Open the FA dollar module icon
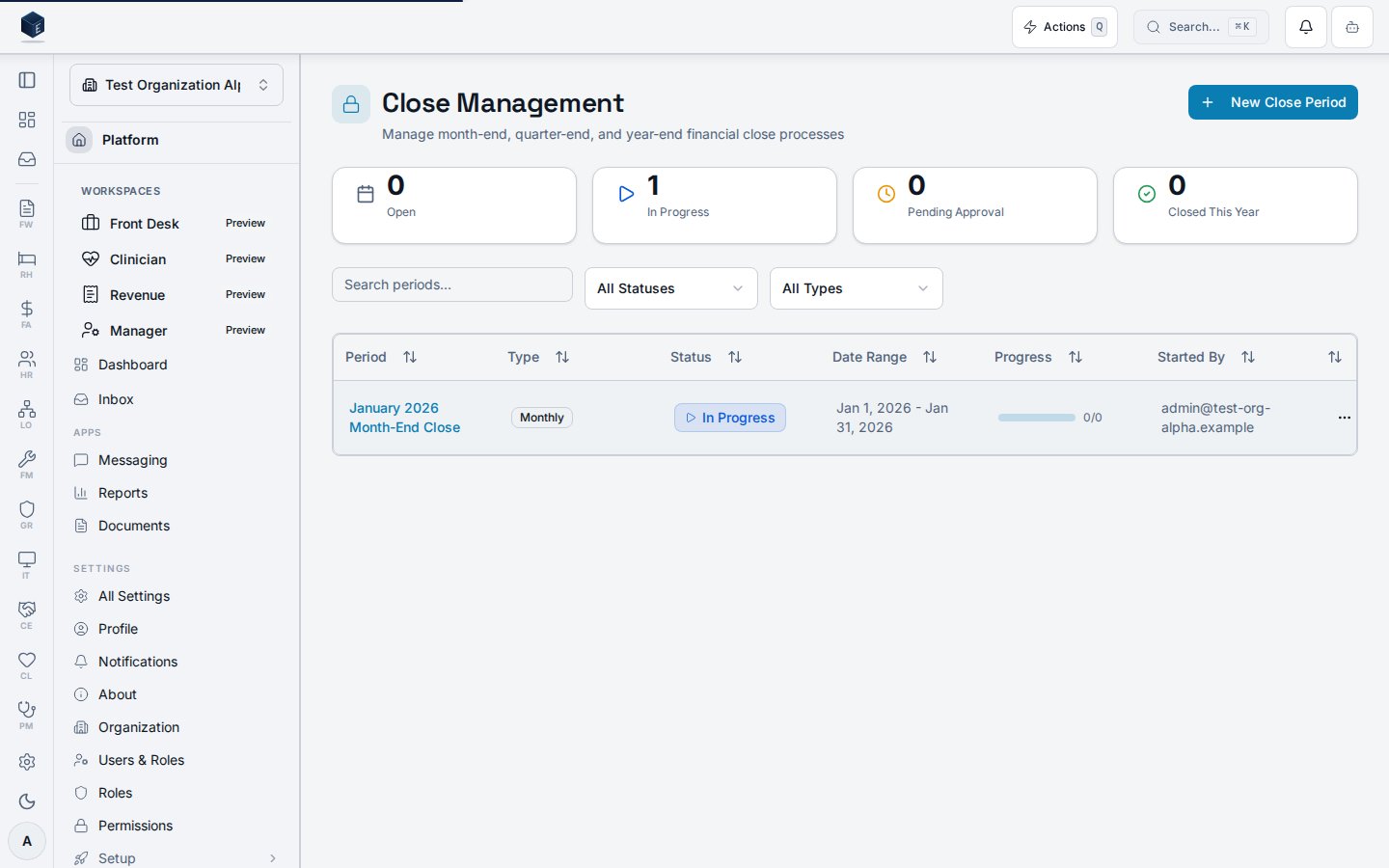Image resolution: width=1389 pixels, height=868 pixels. pyautogui.click(x=27, y=313)
